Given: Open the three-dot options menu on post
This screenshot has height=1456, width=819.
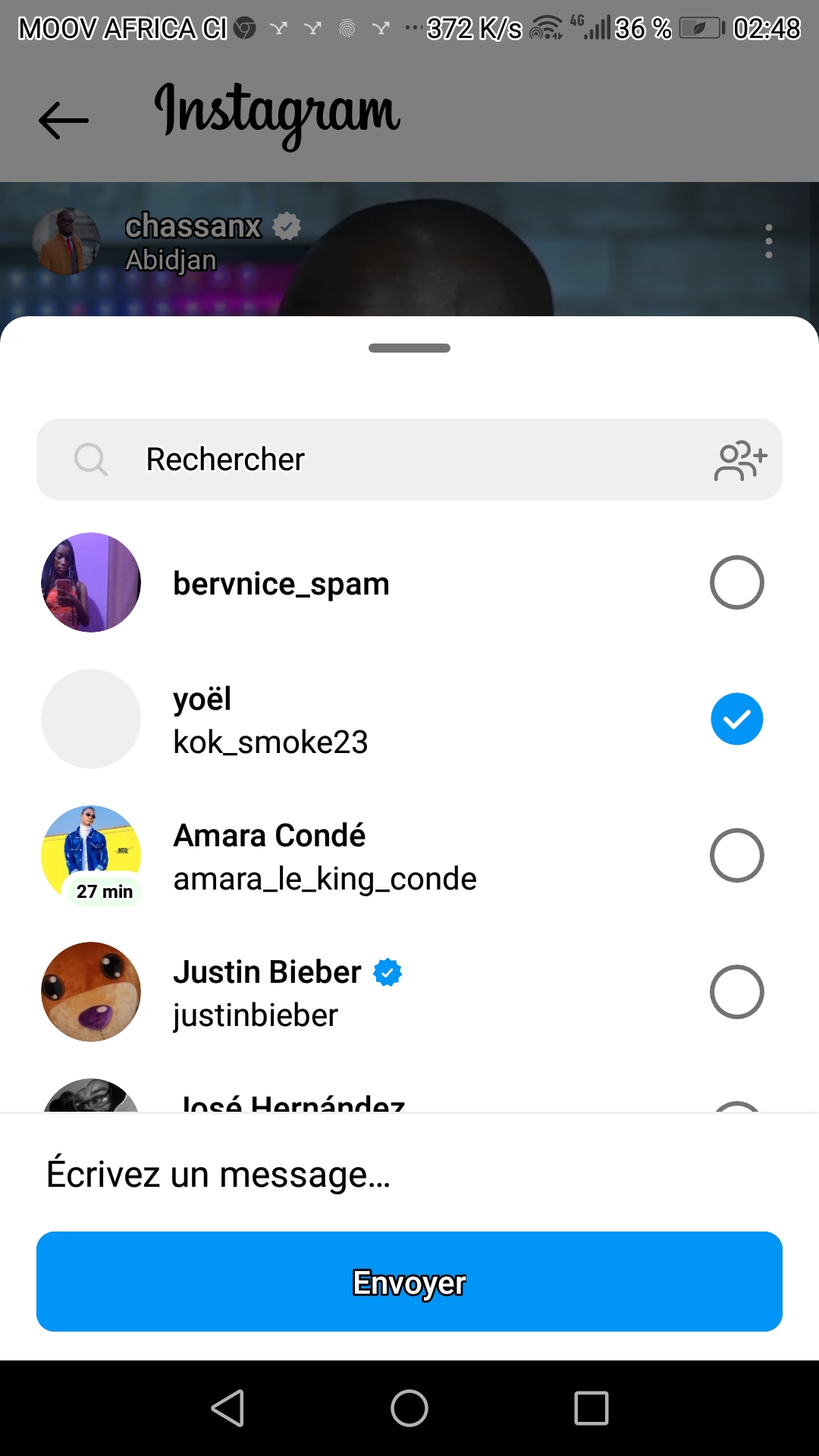Looking at the screenshot, I should tap(768, 241).
